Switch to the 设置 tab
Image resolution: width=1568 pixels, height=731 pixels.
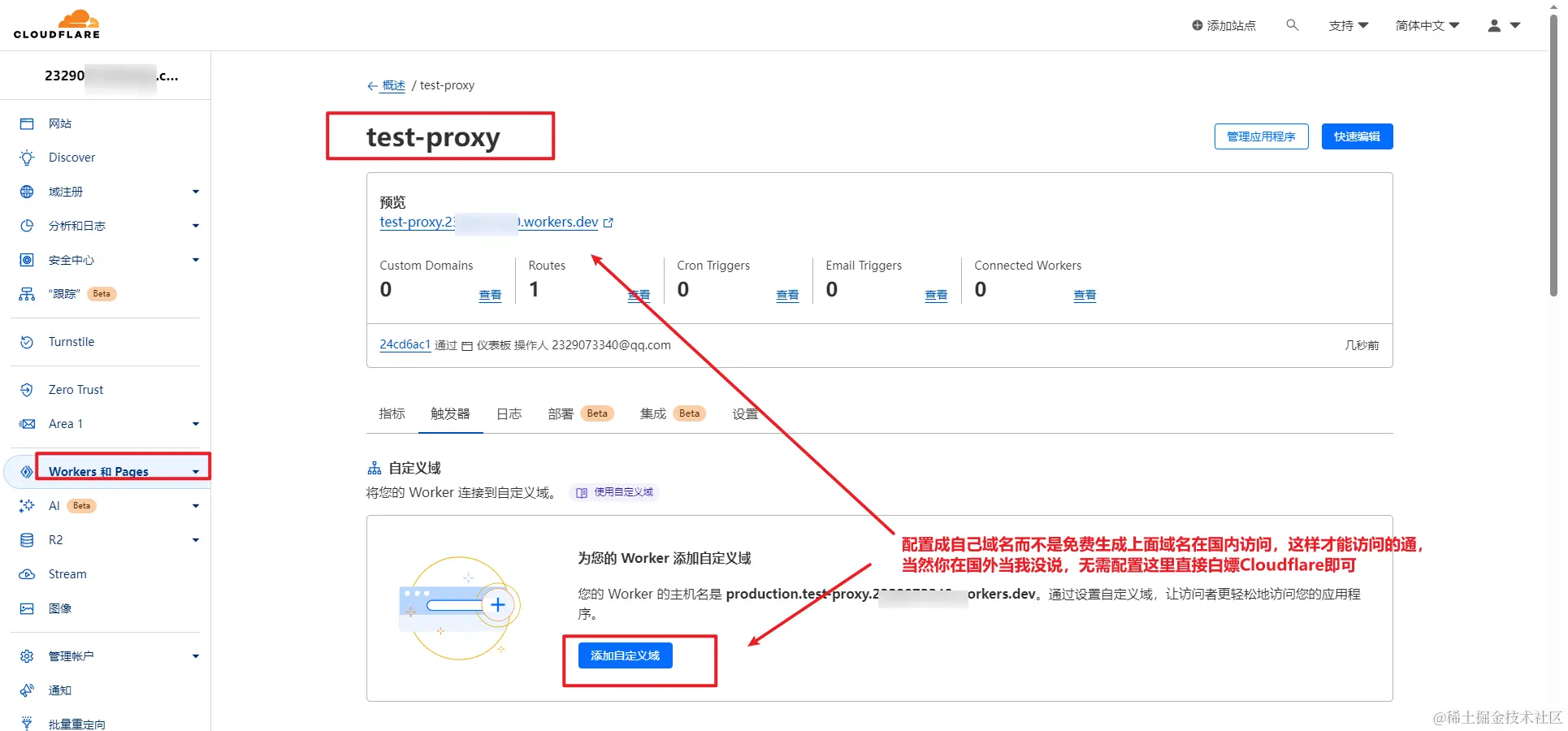745,414
